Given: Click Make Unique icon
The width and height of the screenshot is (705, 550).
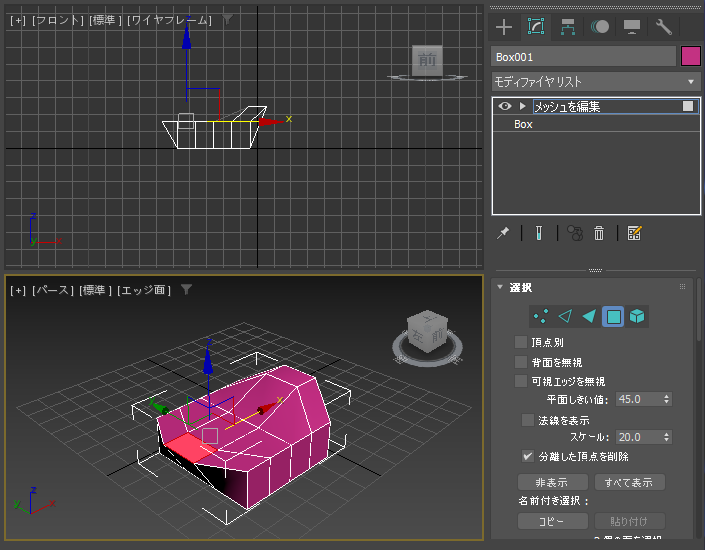Looking at the screenshot, I should [x=575, y=233].
